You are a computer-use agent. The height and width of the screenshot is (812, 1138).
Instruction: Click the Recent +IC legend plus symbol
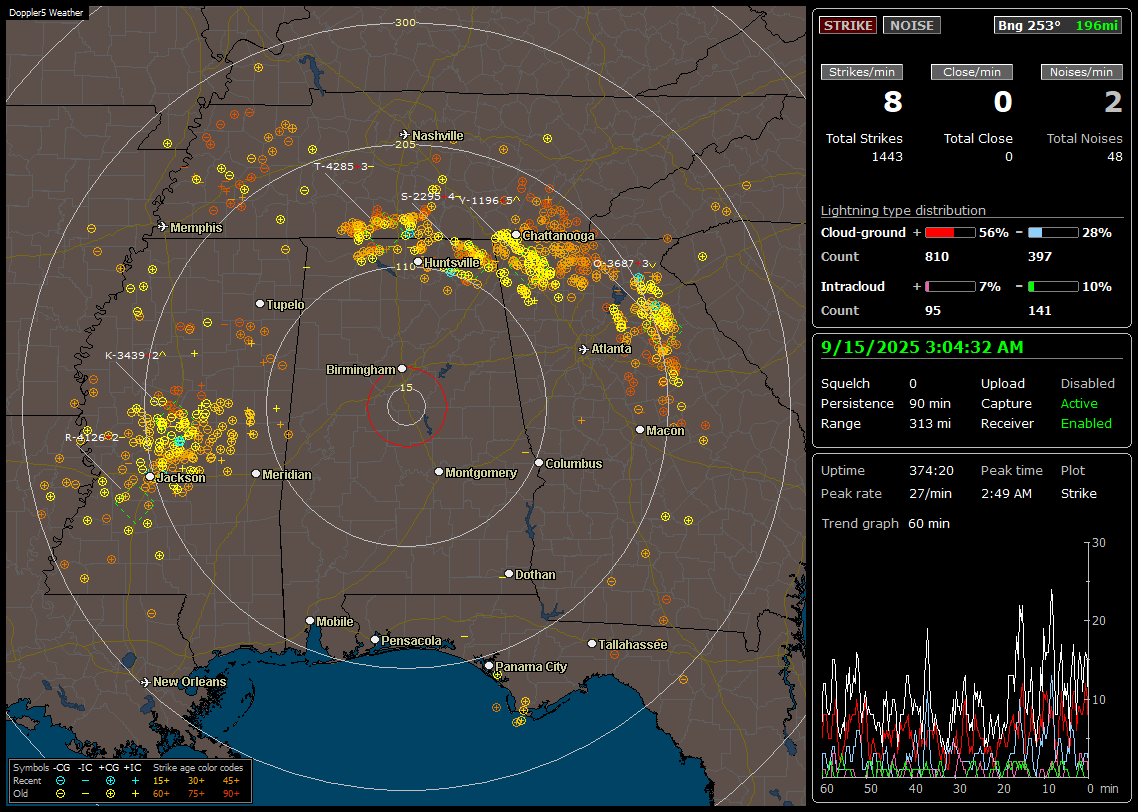pos(135,781)
